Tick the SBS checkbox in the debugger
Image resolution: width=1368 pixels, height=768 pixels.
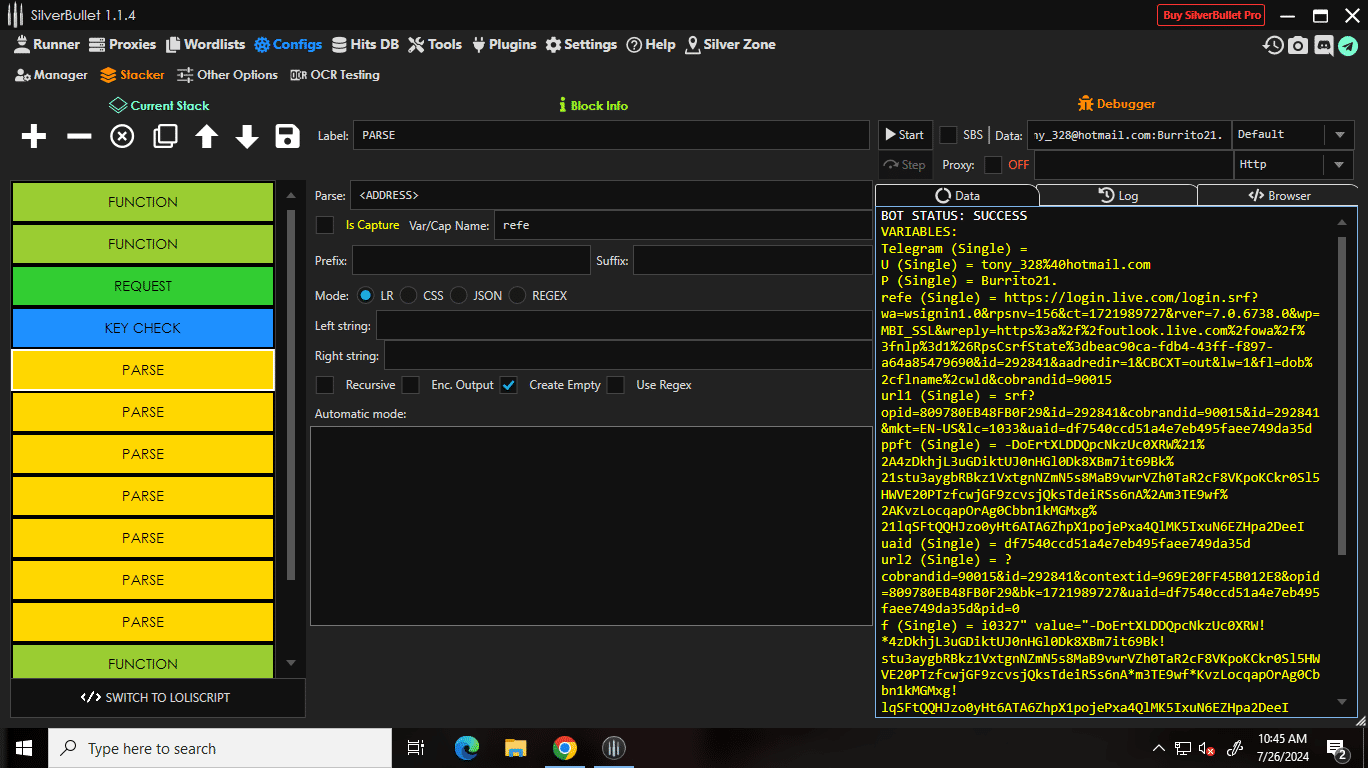[948, 135]
